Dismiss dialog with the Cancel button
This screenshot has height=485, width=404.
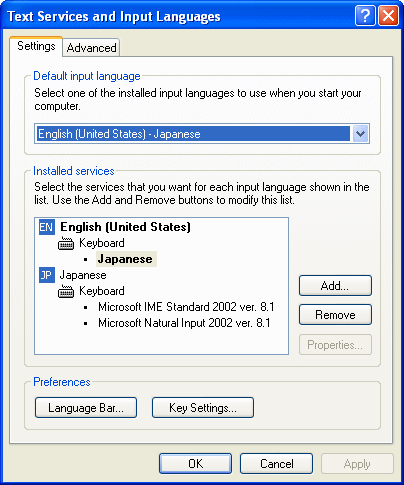(x=276, y=464)
